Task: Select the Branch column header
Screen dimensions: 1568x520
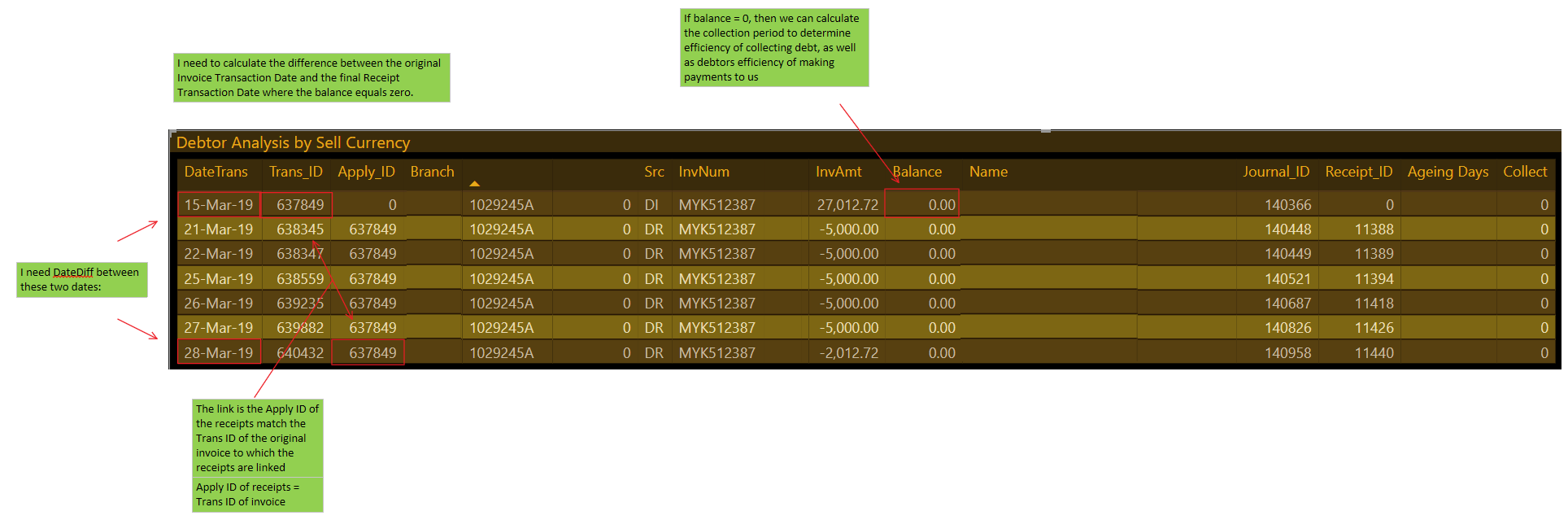Action: [x=432, y=172]
